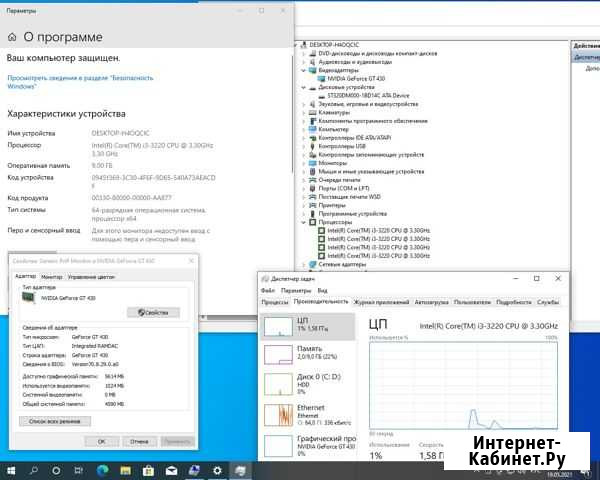Maximize the Task Manager window

coord(536,279)
